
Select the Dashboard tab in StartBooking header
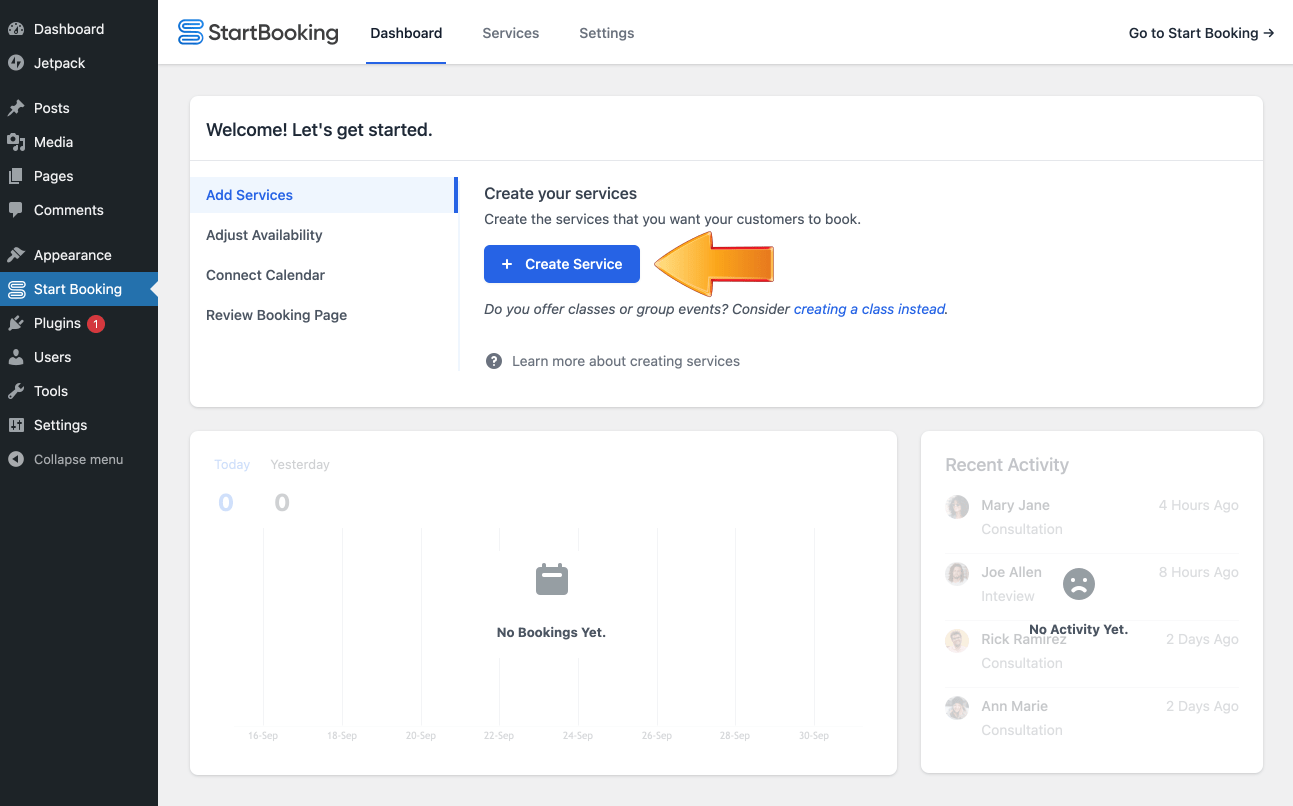click(406, 33)
